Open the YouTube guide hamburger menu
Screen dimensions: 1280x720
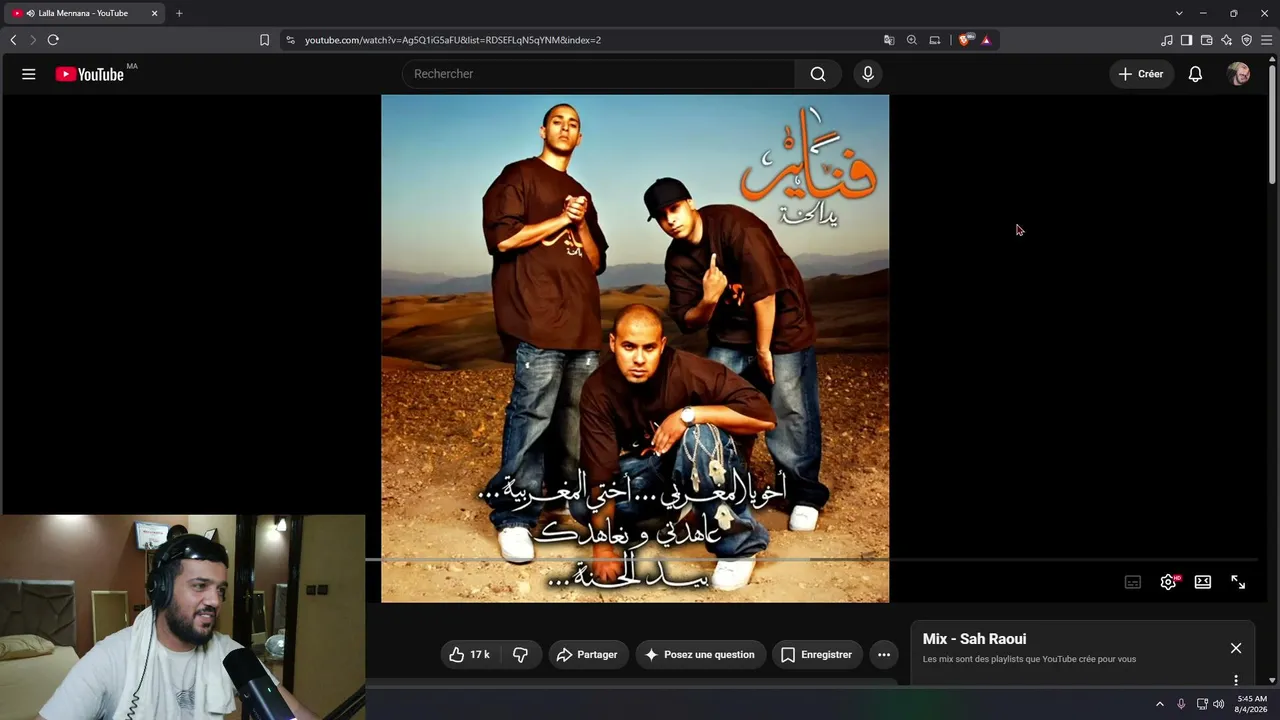(29, 74)
